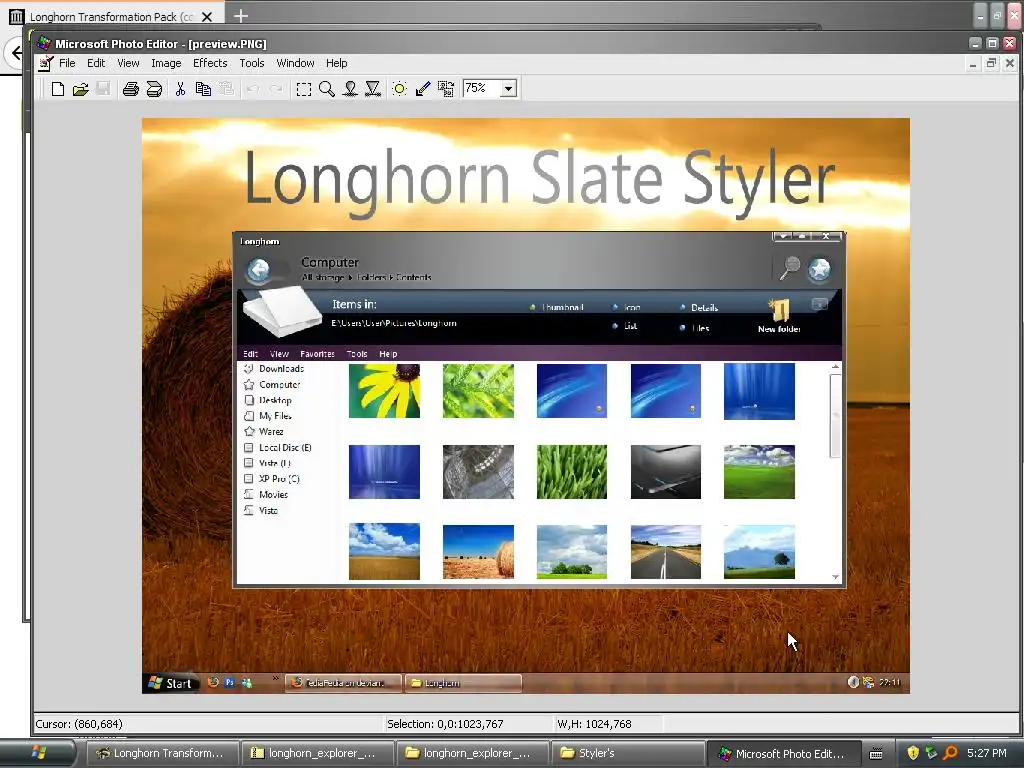This screenshot has width=1024, height=768.
Task: Open a new browser tab with plus
Action: pyautogui.click(x=240, y=16)
